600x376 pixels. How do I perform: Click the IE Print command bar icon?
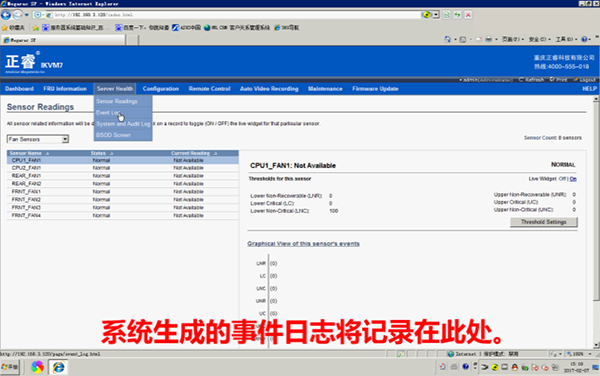(489, 39)
